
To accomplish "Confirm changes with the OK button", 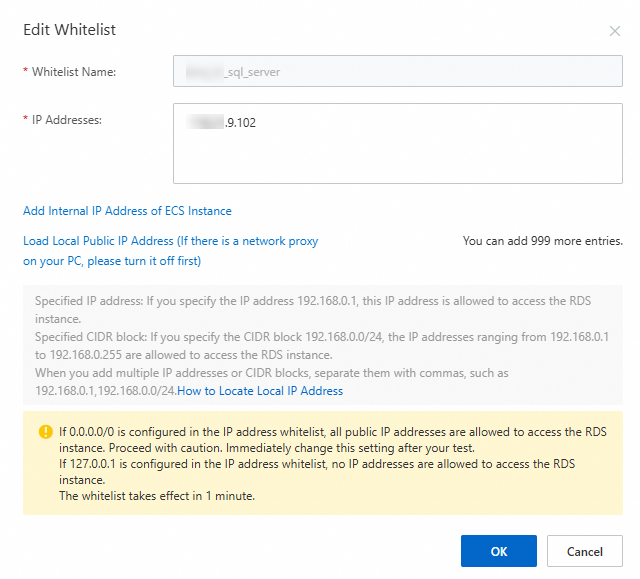I will click(x=498, y=551).
